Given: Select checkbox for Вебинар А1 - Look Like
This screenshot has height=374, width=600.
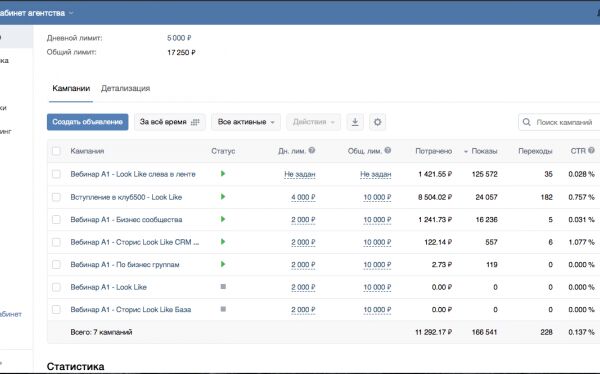Looking at the screenshot, I should tap(56, 287).
